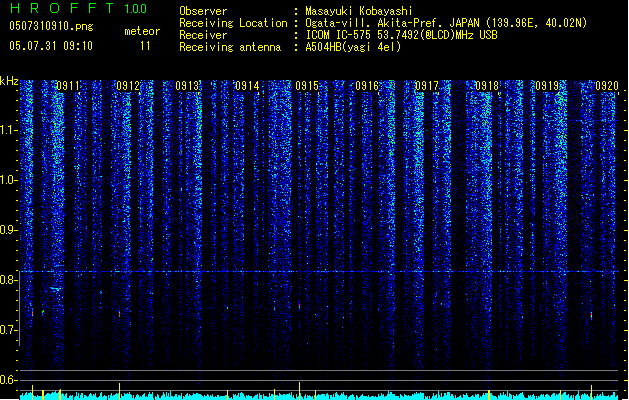The width and height of the screenshot is (629, 400).
Task: Click the Receiving Location label
Action: [x=233, y=23]
